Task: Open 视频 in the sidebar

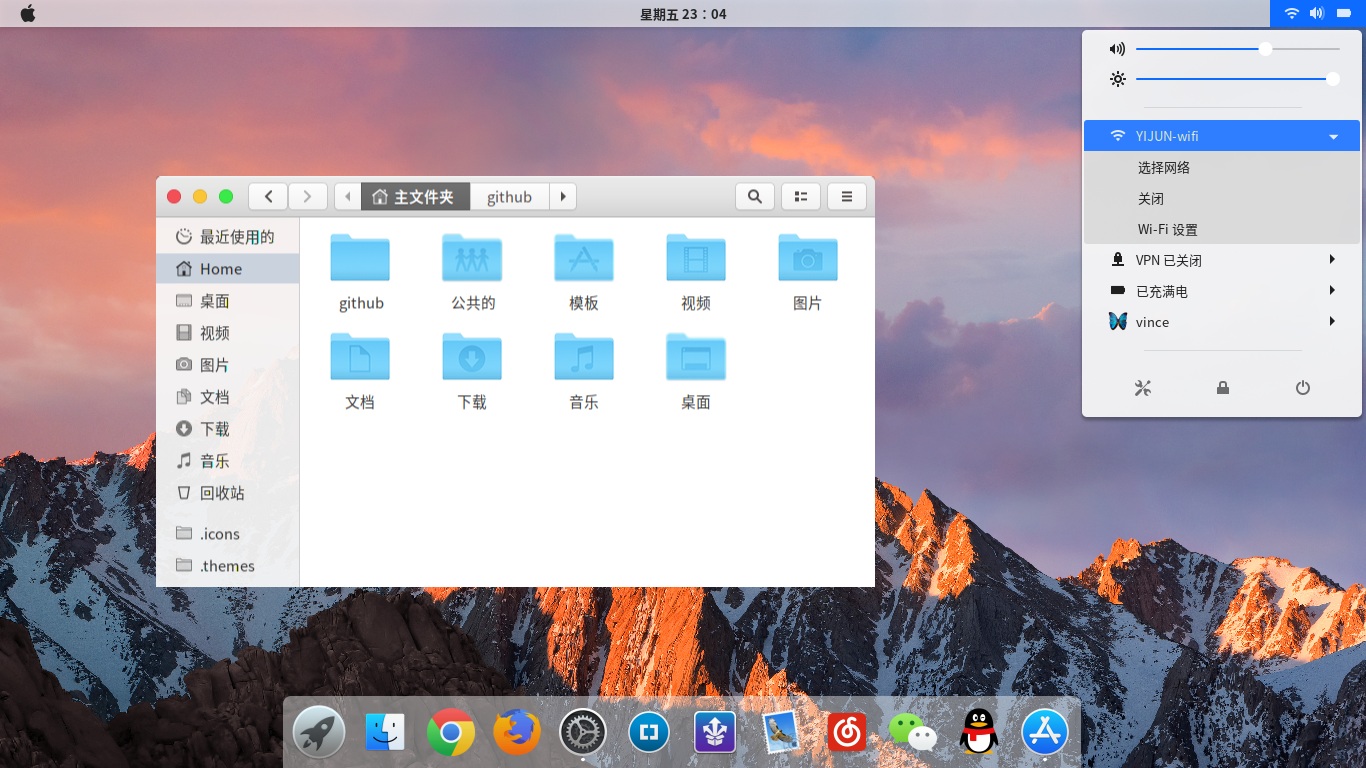Action: click(x=228, y=333)
